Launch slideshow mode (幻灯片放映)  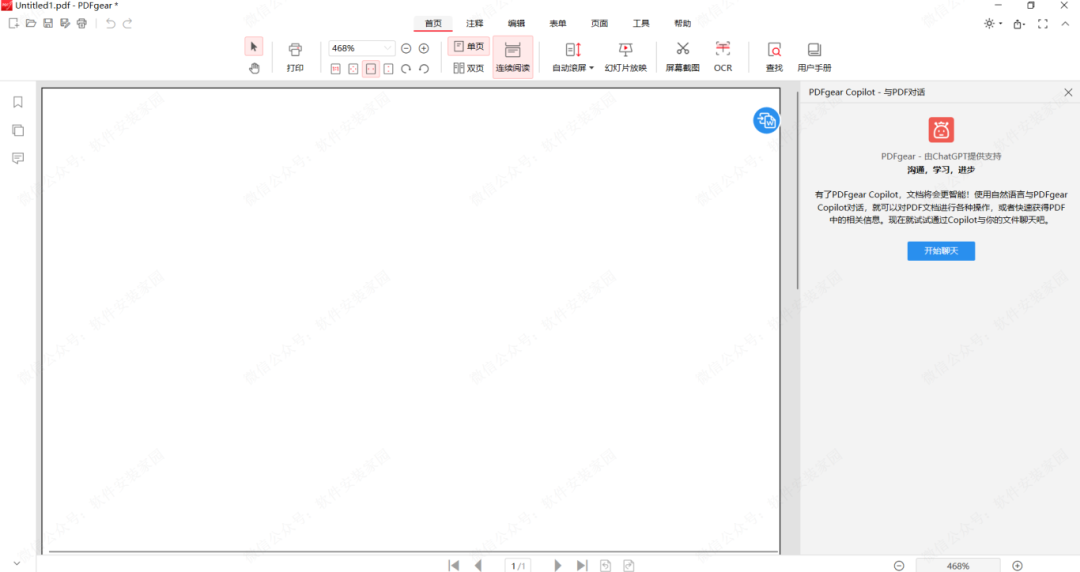(x=625, y=56)
